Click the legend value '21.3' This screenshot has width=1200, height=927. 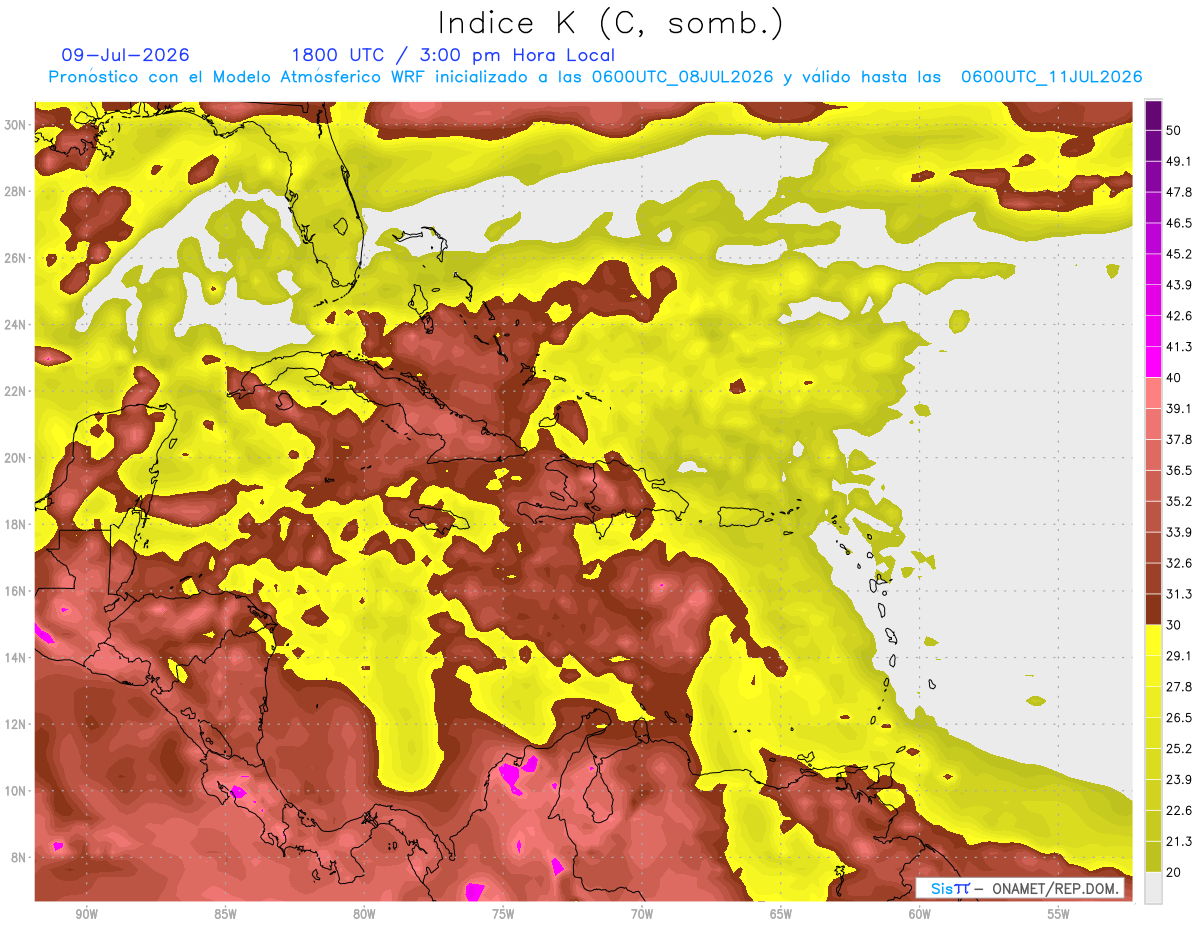[1178, 841]
